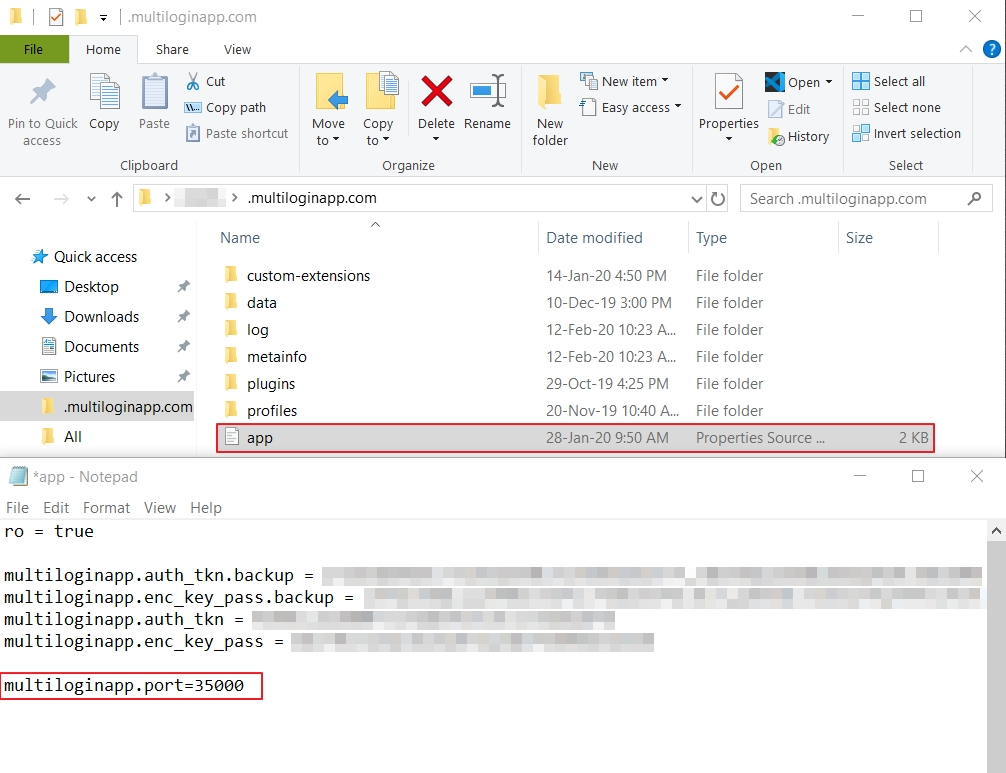1006x773 pixels.
Task: Open Notepad View menu
Action: pos(160,507)
